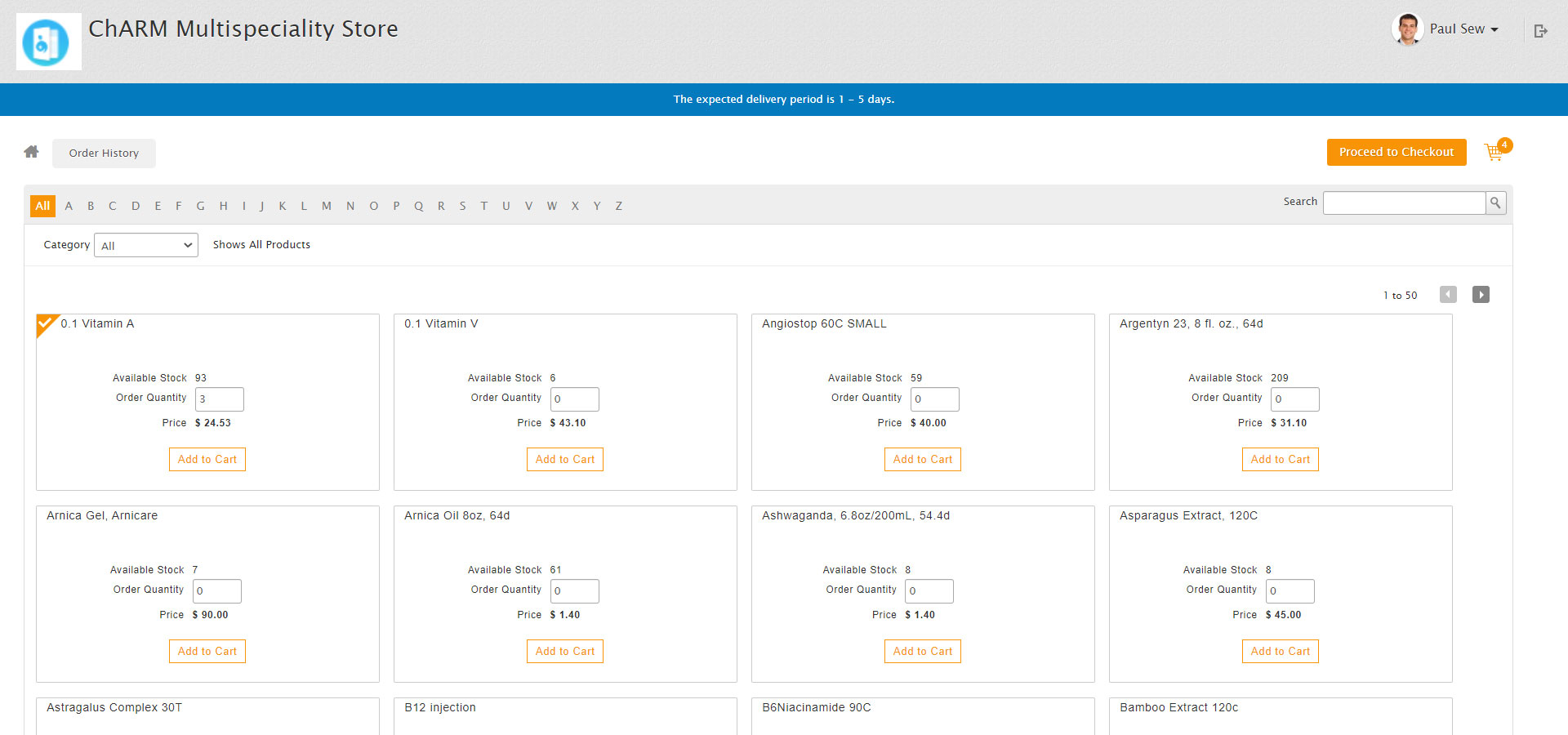Add Argentyn 23 to cart
This screenshot has height=735, width=1568.
pyautogui.click(x=1280, y=459)
